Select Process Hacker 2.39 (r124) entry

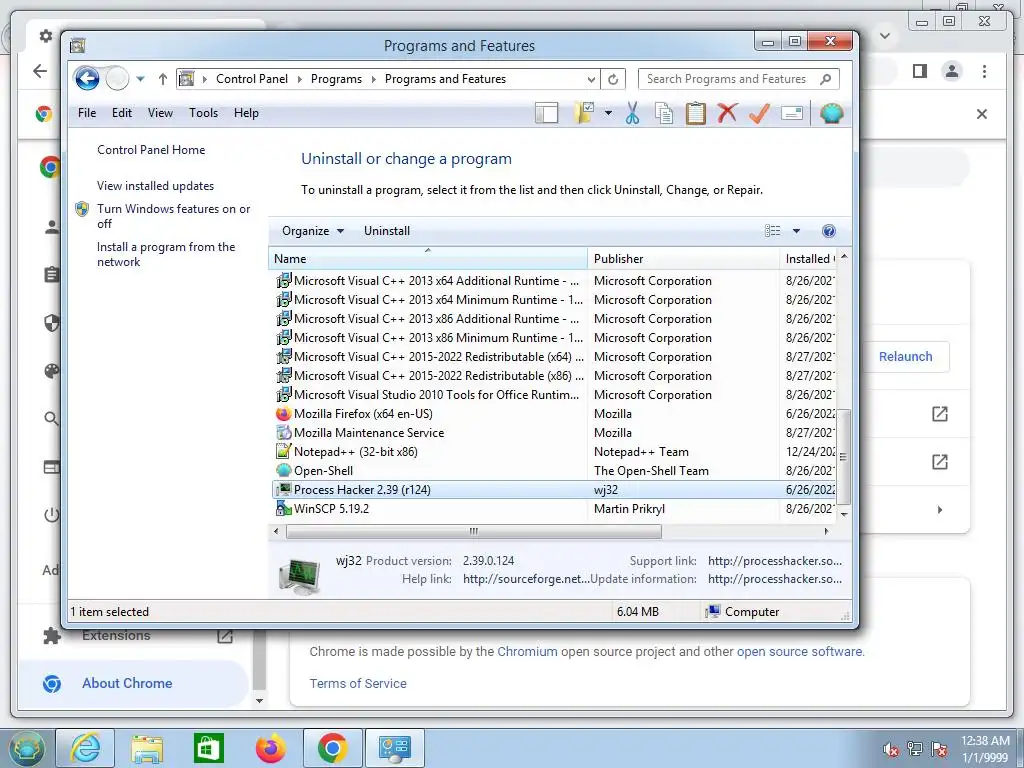553,490
